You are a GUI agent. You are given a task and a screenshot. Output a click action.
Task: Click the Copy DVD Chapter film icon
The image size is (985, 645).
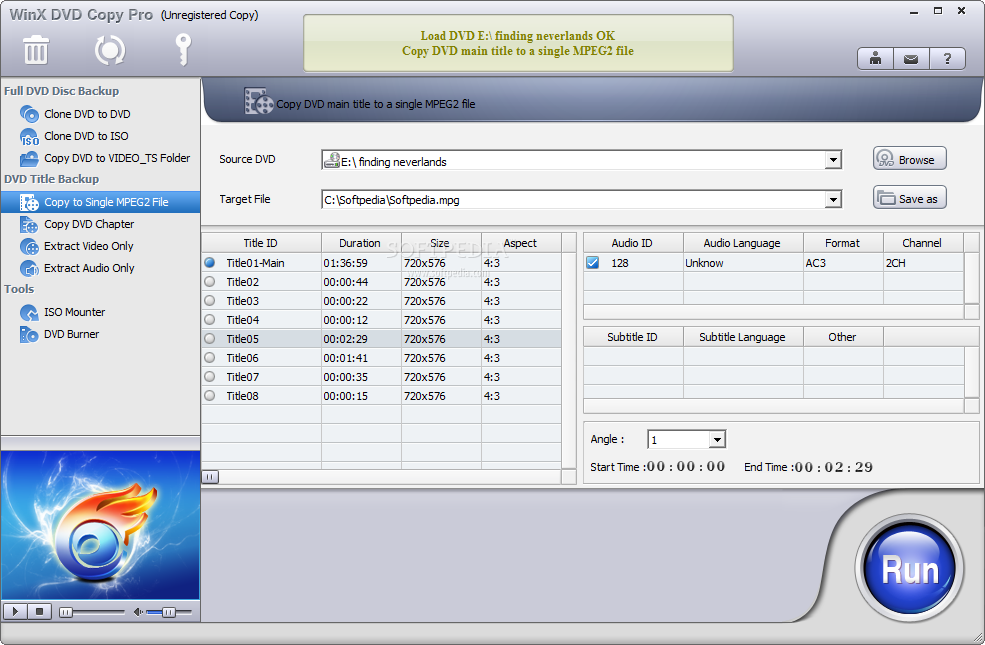(x=29, y=224)
